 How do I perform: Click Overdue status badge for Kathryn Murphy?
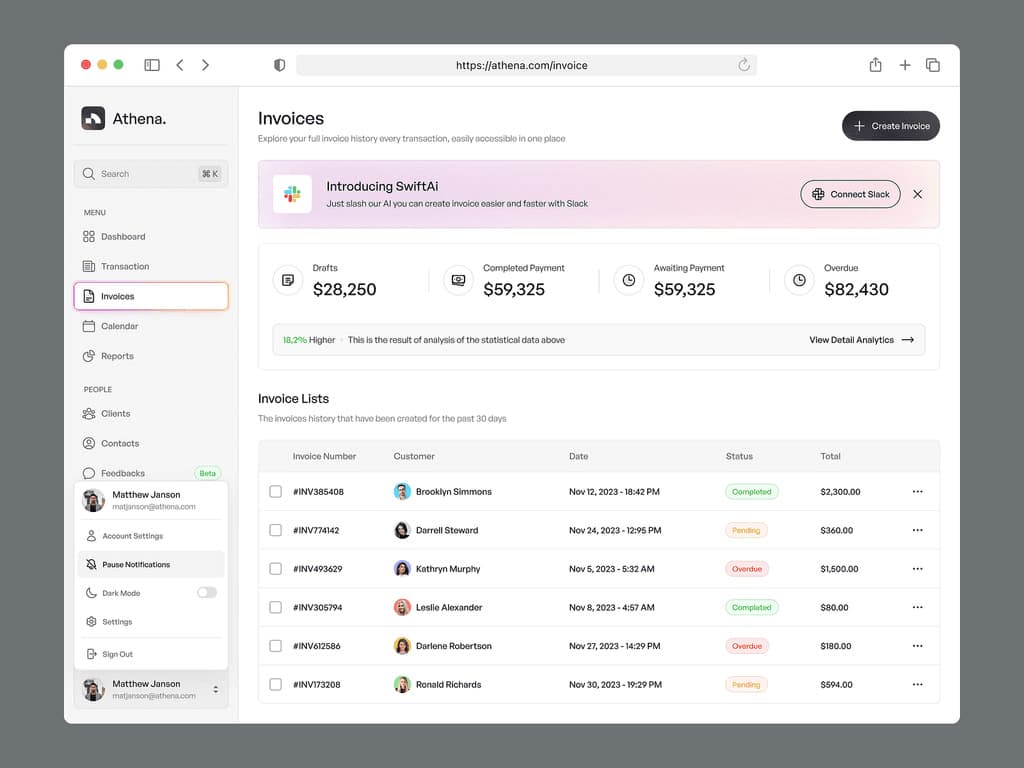747,569
